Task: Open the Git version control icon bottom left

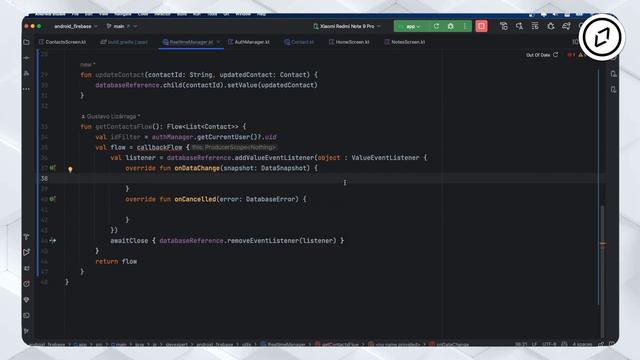Action: pyautogui.click(x=27, y=331)
